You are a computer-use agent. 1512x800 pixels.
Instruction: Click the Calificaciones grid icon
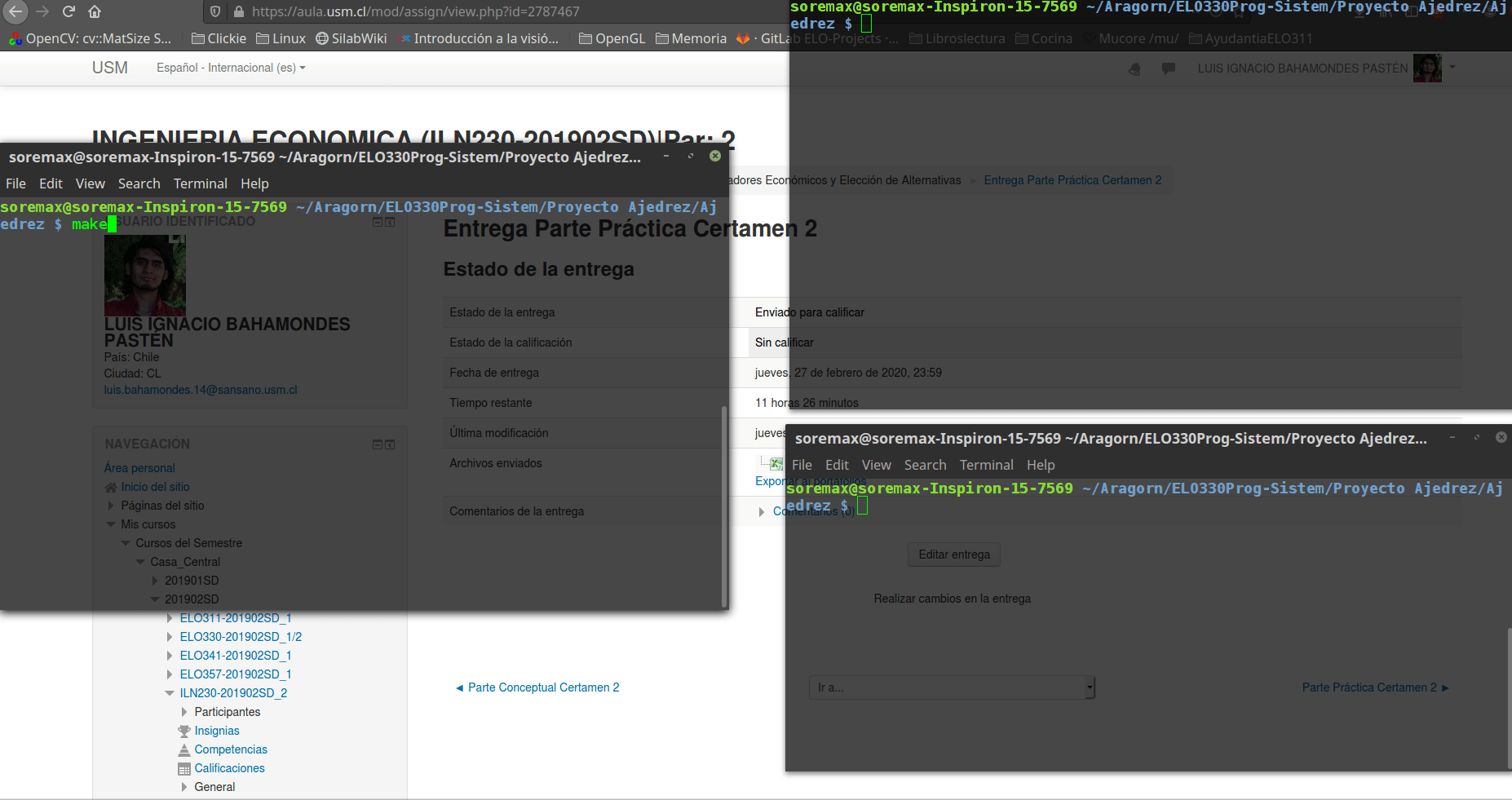coord(184,769)
